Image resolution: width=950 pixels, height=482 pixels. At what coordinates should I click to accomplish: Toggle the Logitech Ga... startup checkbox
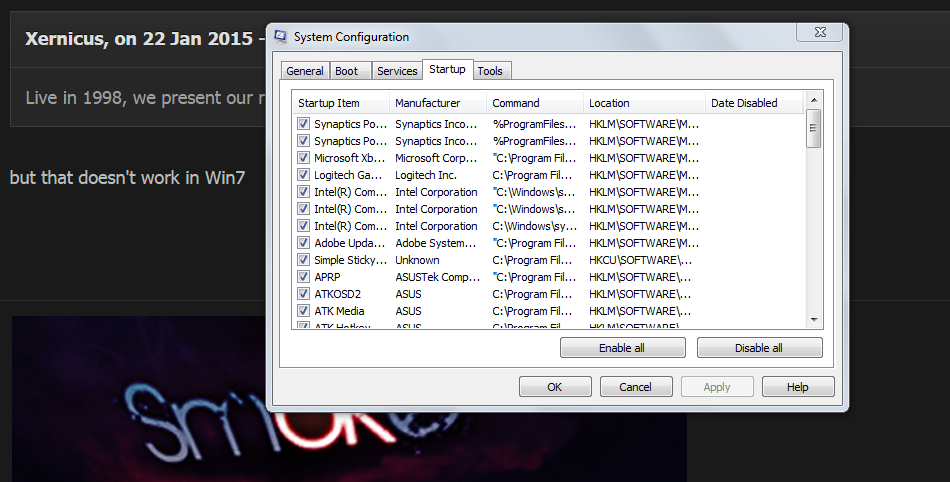tap(304, 174)
